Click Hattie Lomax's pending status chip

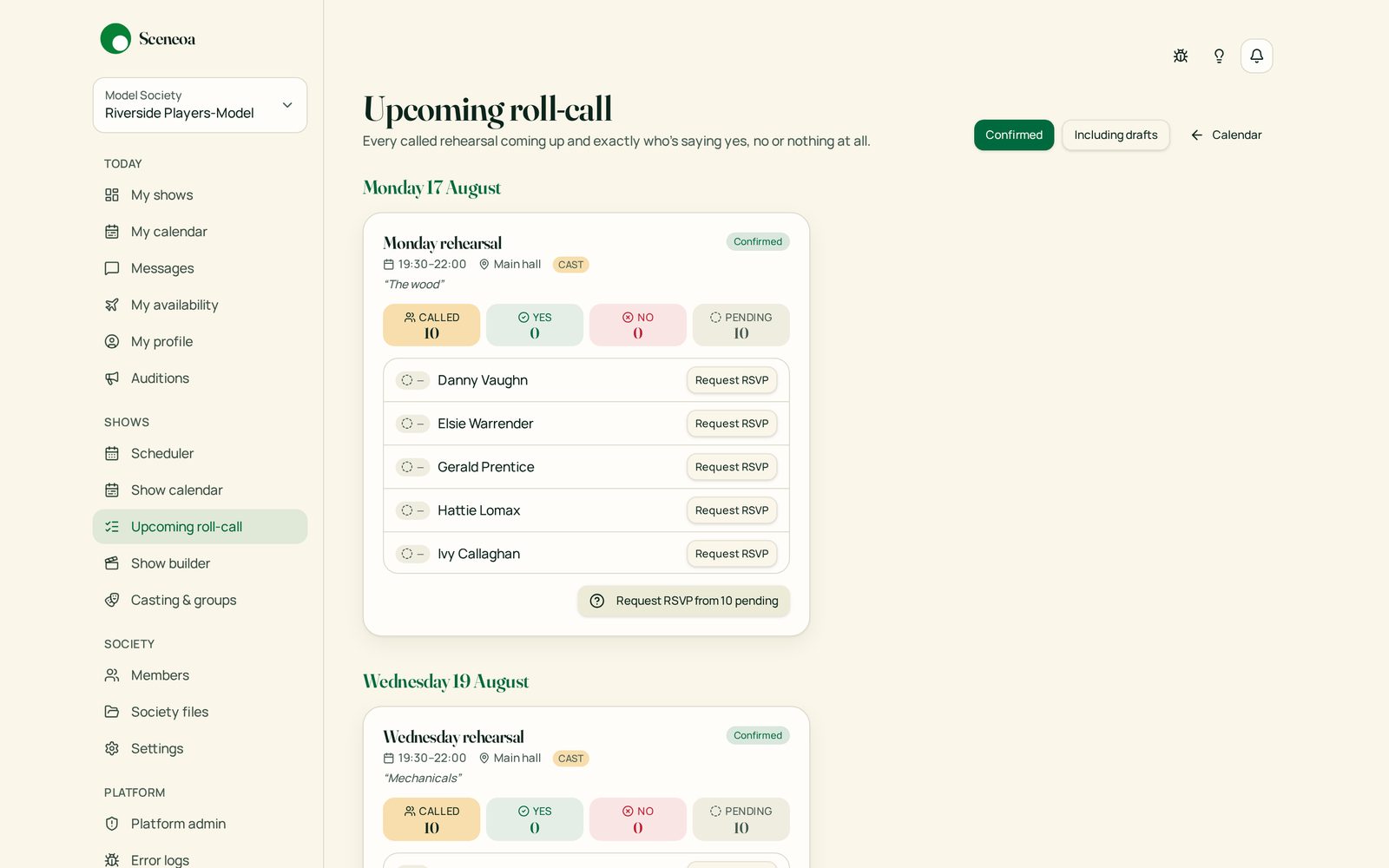[x=412, y=510]
